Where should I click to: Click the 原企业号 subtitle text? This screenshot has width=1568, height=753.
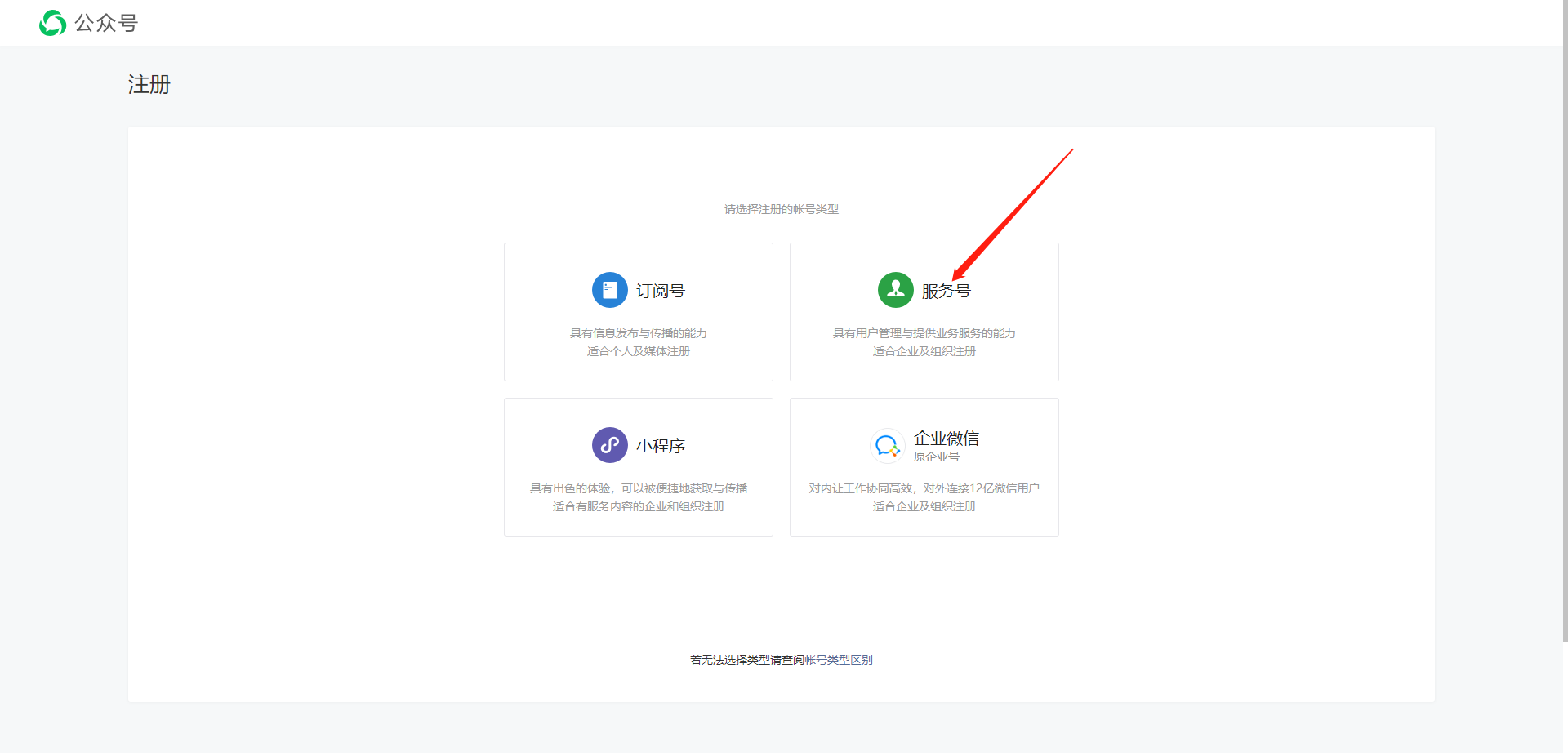click(937, 457)
